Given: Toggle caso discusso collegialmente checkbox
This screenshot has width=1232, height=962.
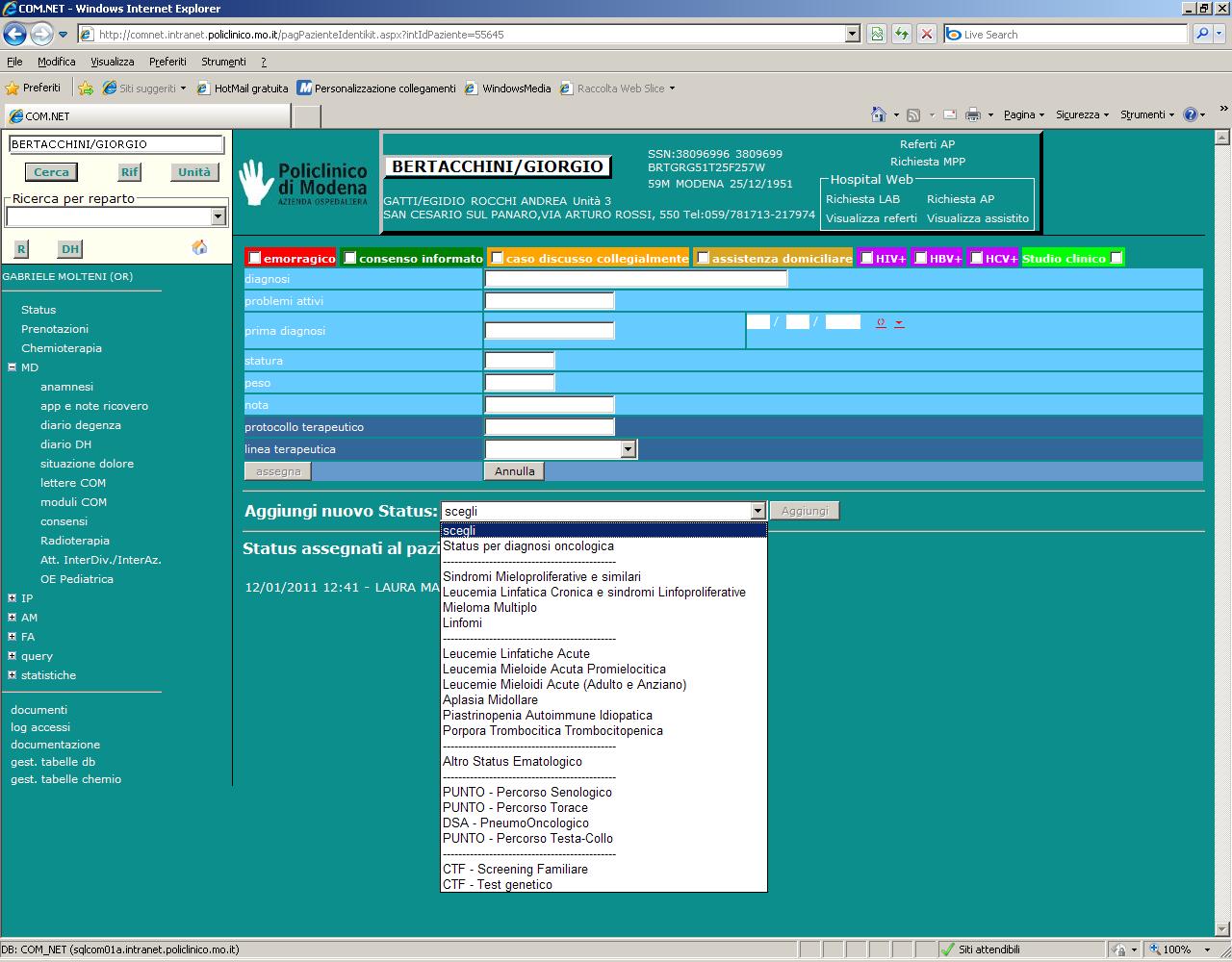Looking at the screenshot, I should coord(497,258).
